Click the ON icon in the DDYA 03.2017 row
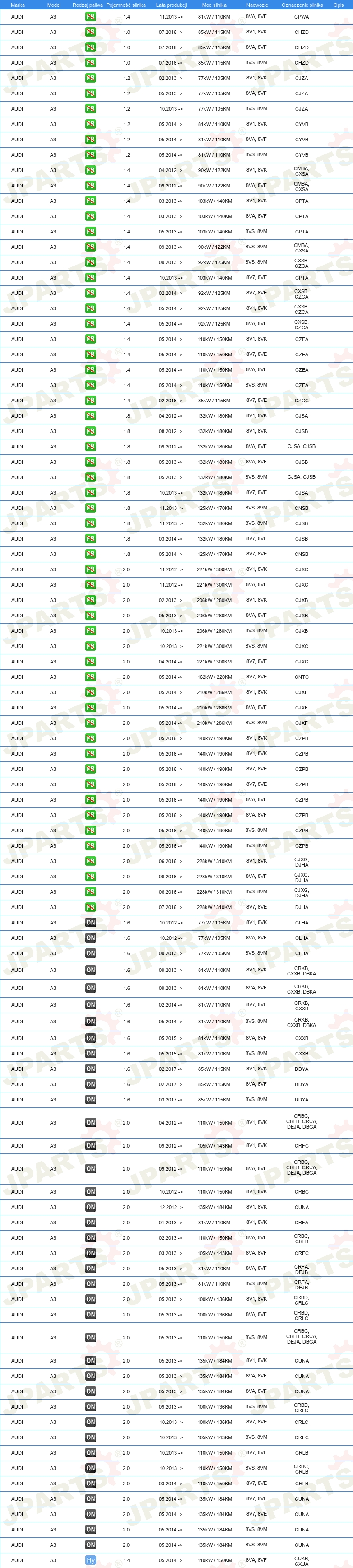Image resolution: width=353 pixels, height=1568 pixels. [90, 1099]
